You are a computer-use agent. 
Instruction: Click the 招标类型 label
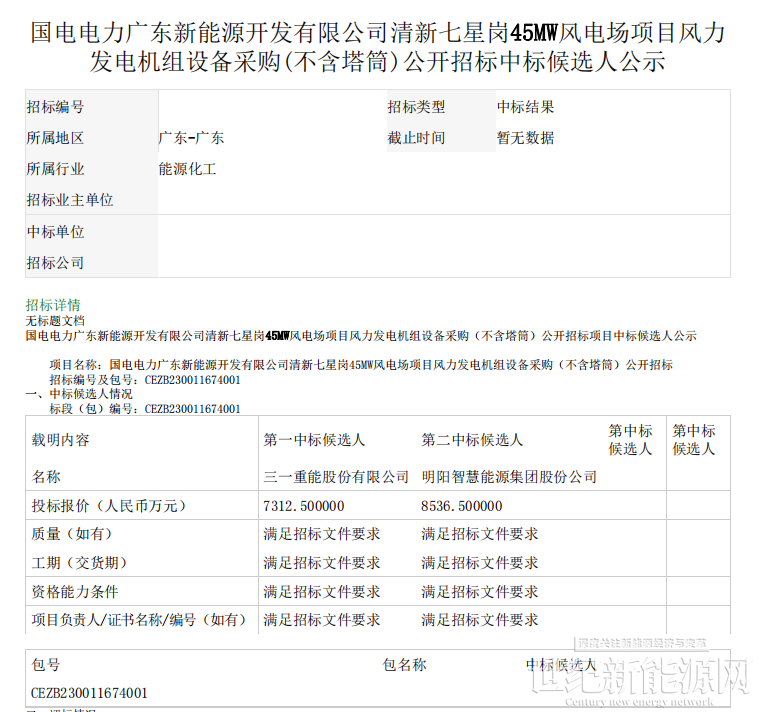tap(416, 107)
